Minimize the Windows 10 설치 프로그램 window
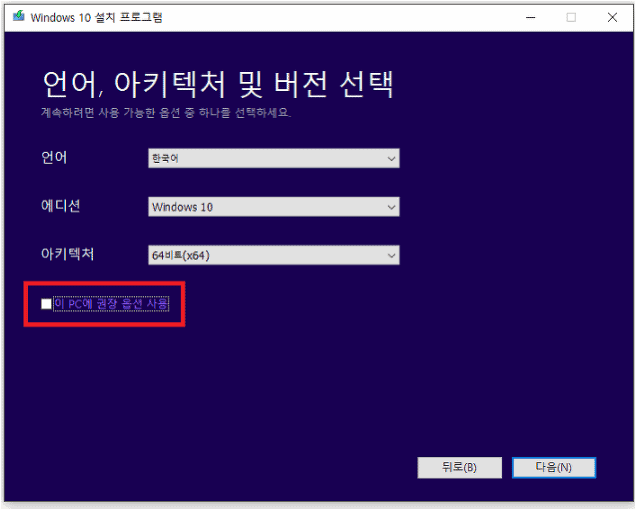The width and height of the screenshot is (636, 510). pos(531,17)
